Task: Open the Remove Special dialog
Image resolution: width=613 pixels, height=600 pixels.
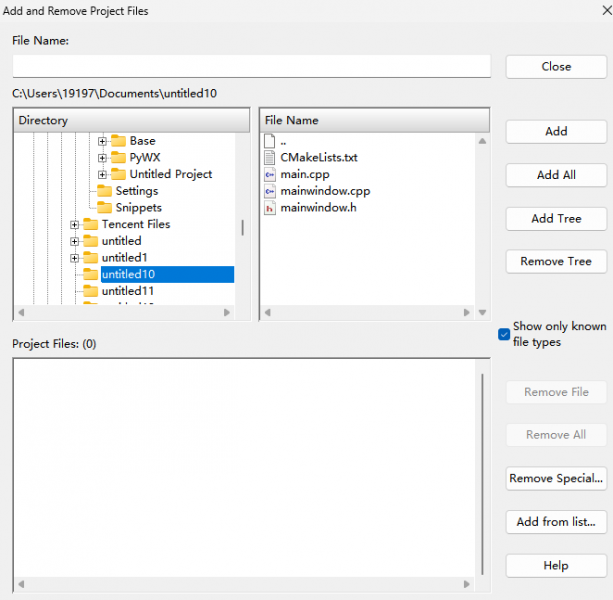Action: pos(556,478)
